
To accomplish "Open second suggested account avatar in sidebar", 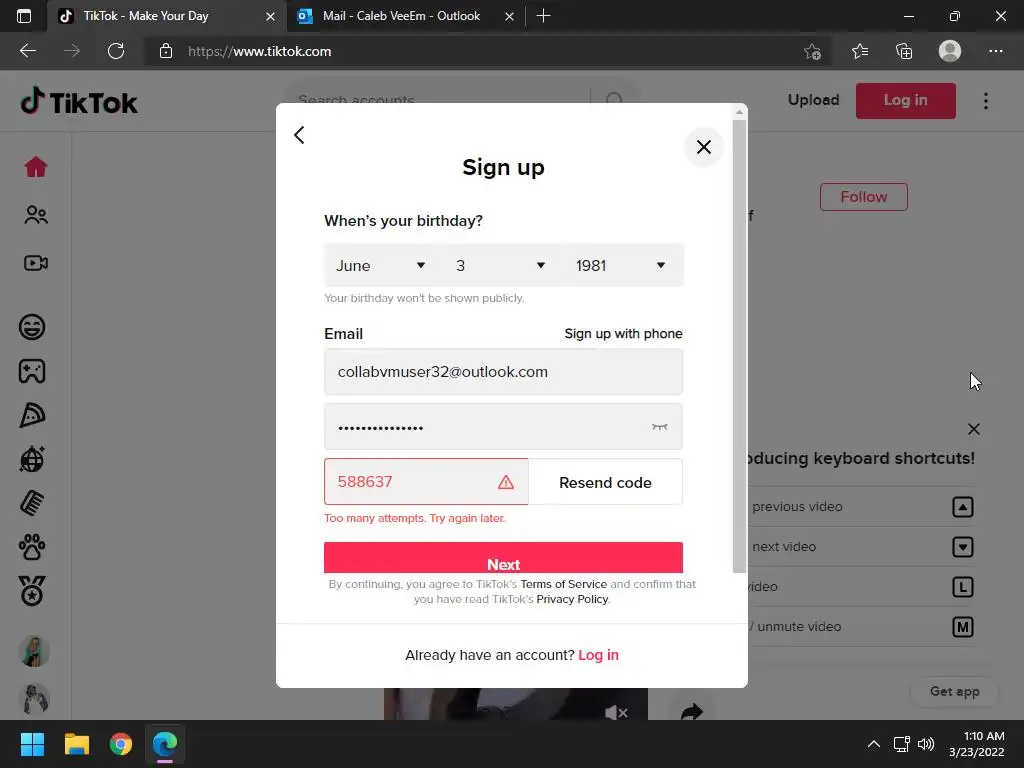I will pyautogui.click(x=34, y=699).
